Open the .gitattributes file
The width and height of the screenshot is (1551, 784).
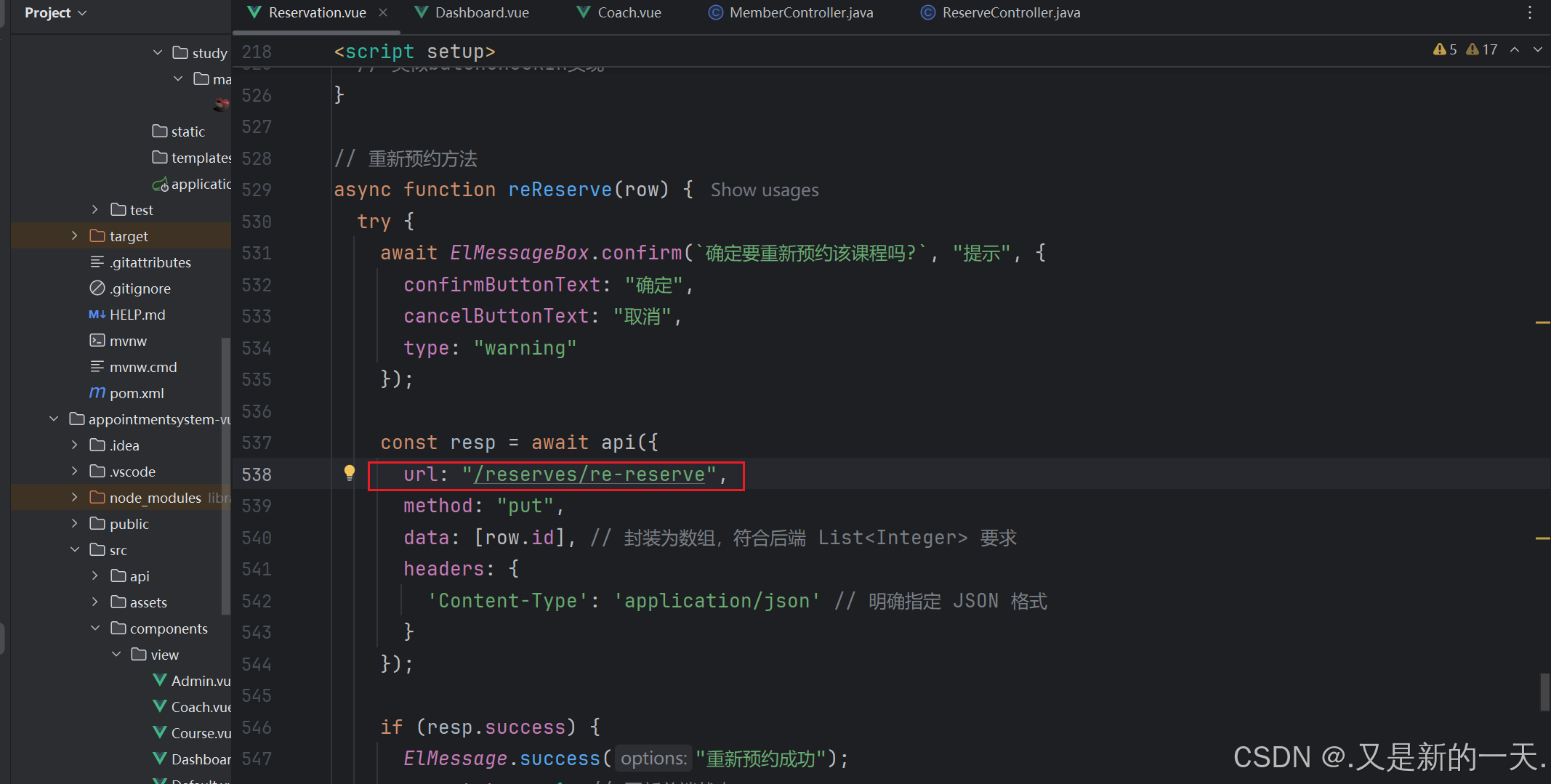coord(140,262)
